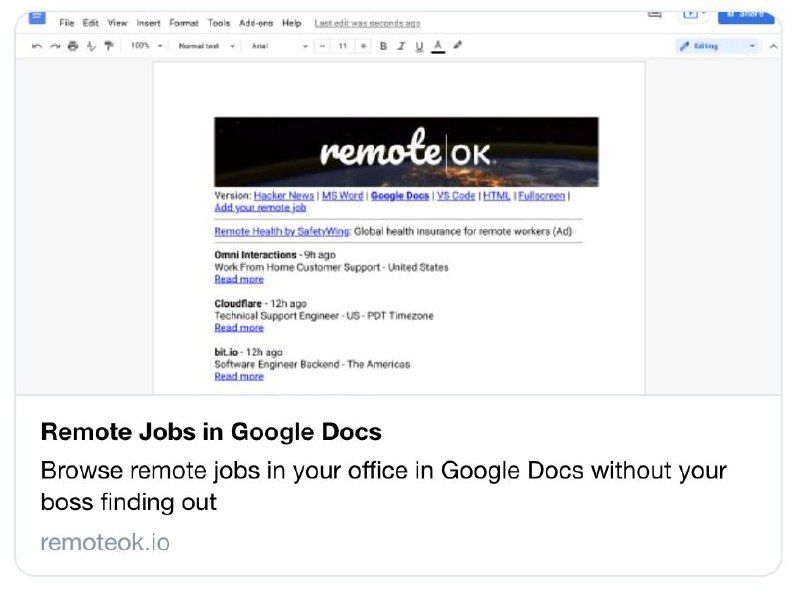Click Work From Home Customer Support line

coord(331,267)
